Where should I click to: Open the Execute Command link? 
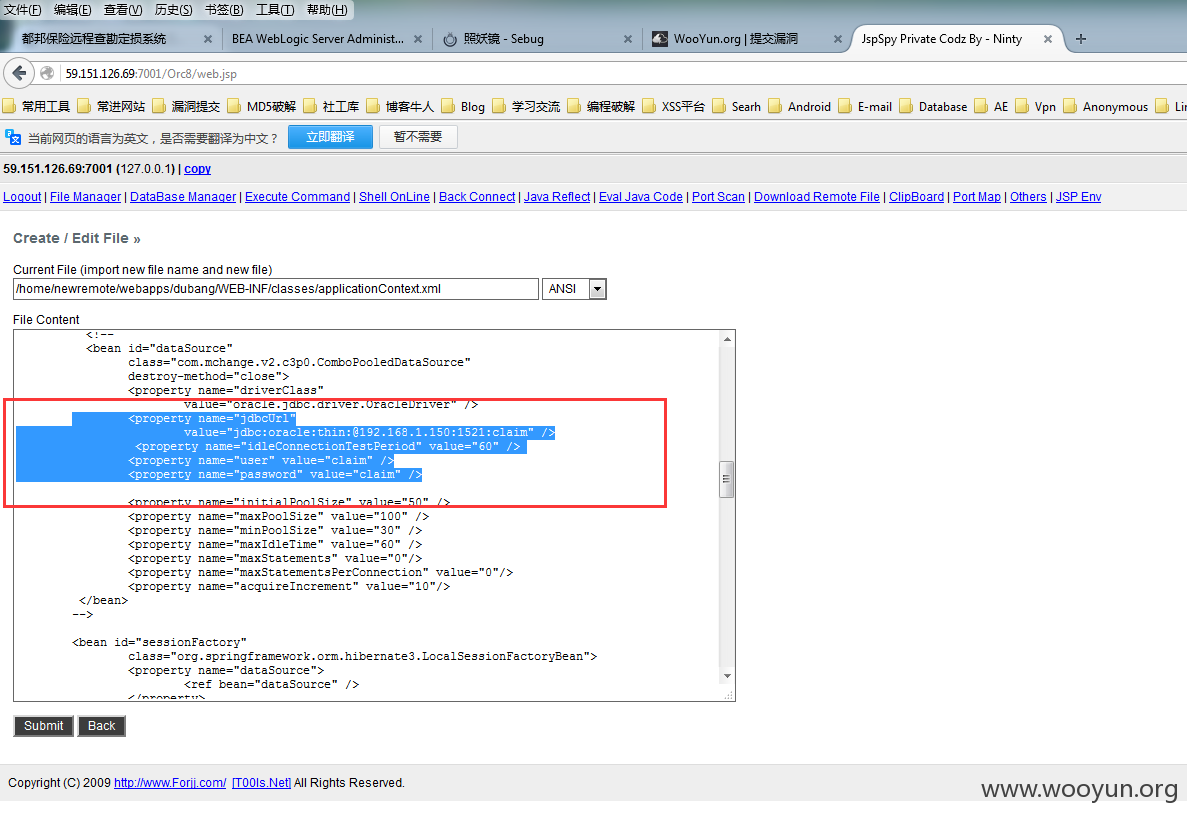click(x=298, y=197)
